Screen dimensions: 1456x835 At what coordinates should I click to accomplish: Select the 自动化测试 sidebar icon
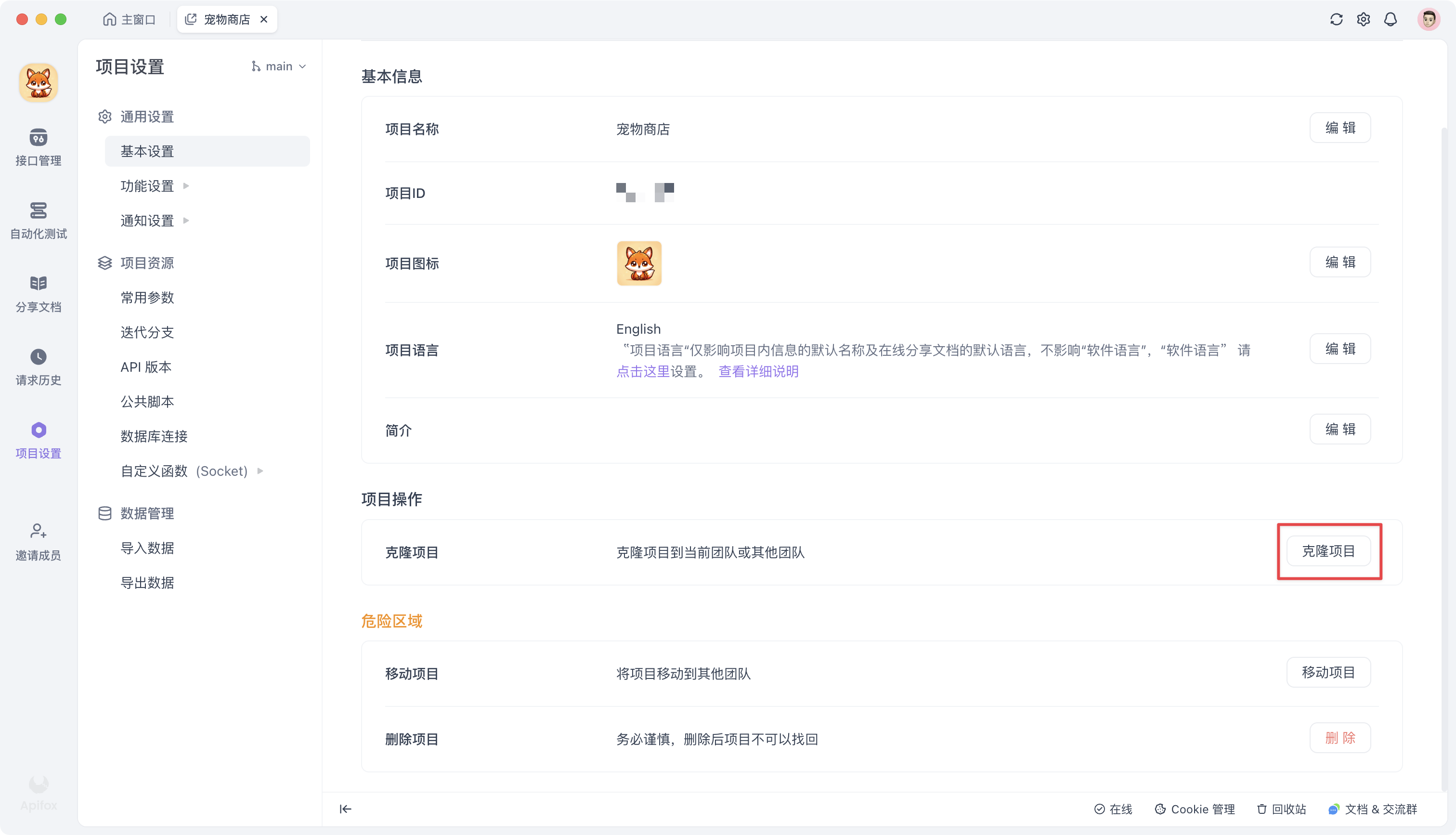point(38,220)
